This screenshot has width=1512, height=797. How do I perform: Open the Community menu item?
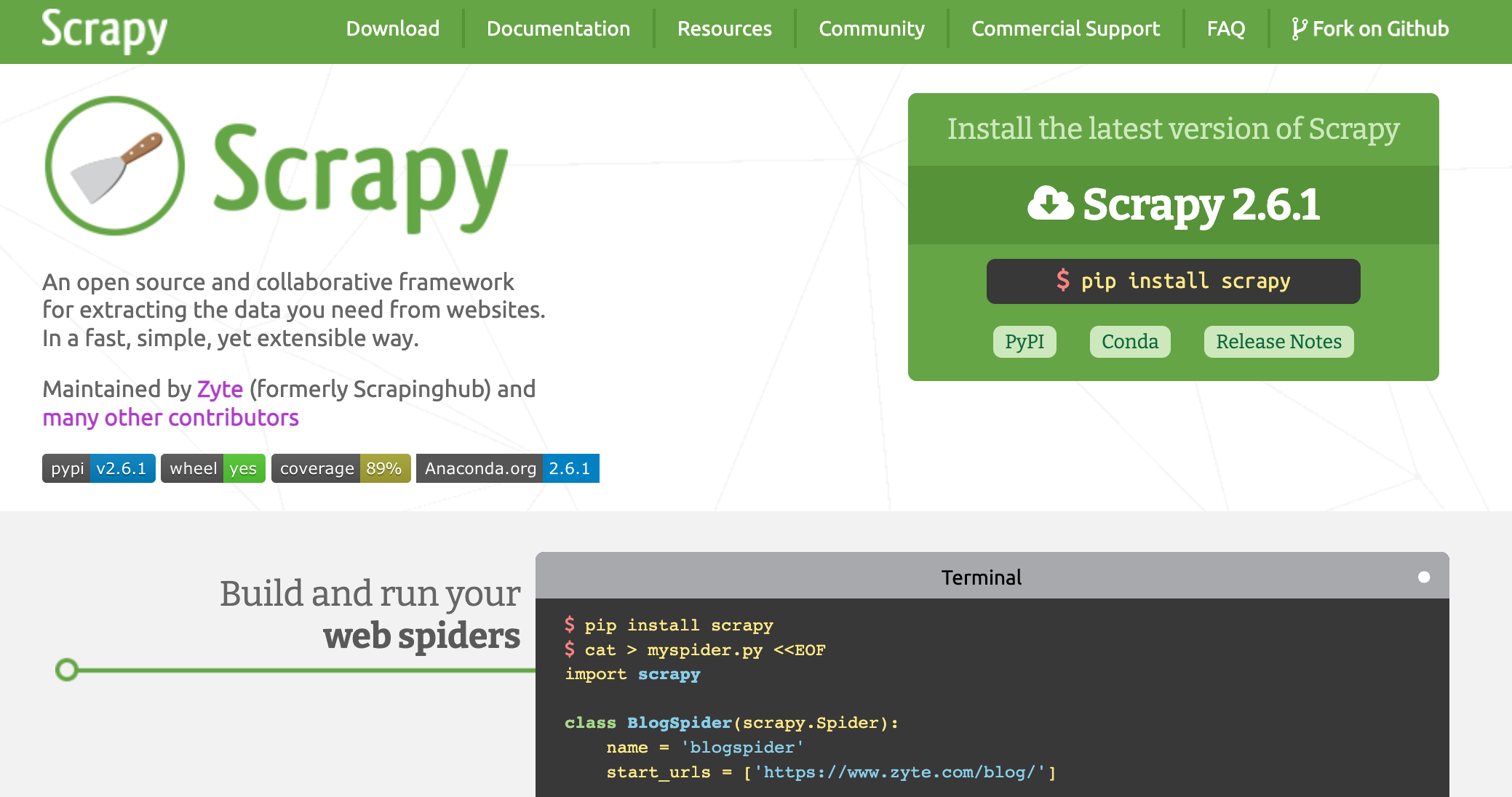pyautogui.click(x=871, y=29)
